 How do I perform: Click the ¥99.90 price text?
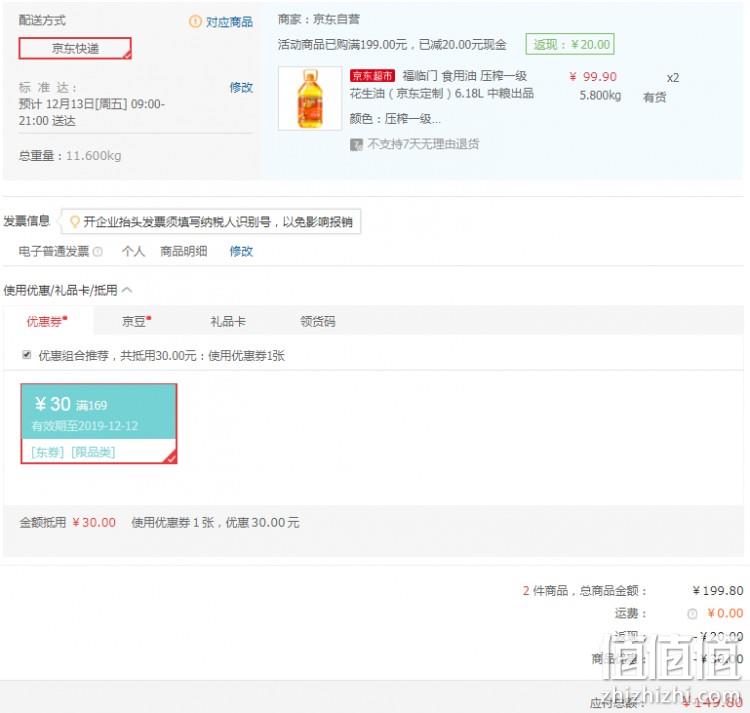[593, 77]
